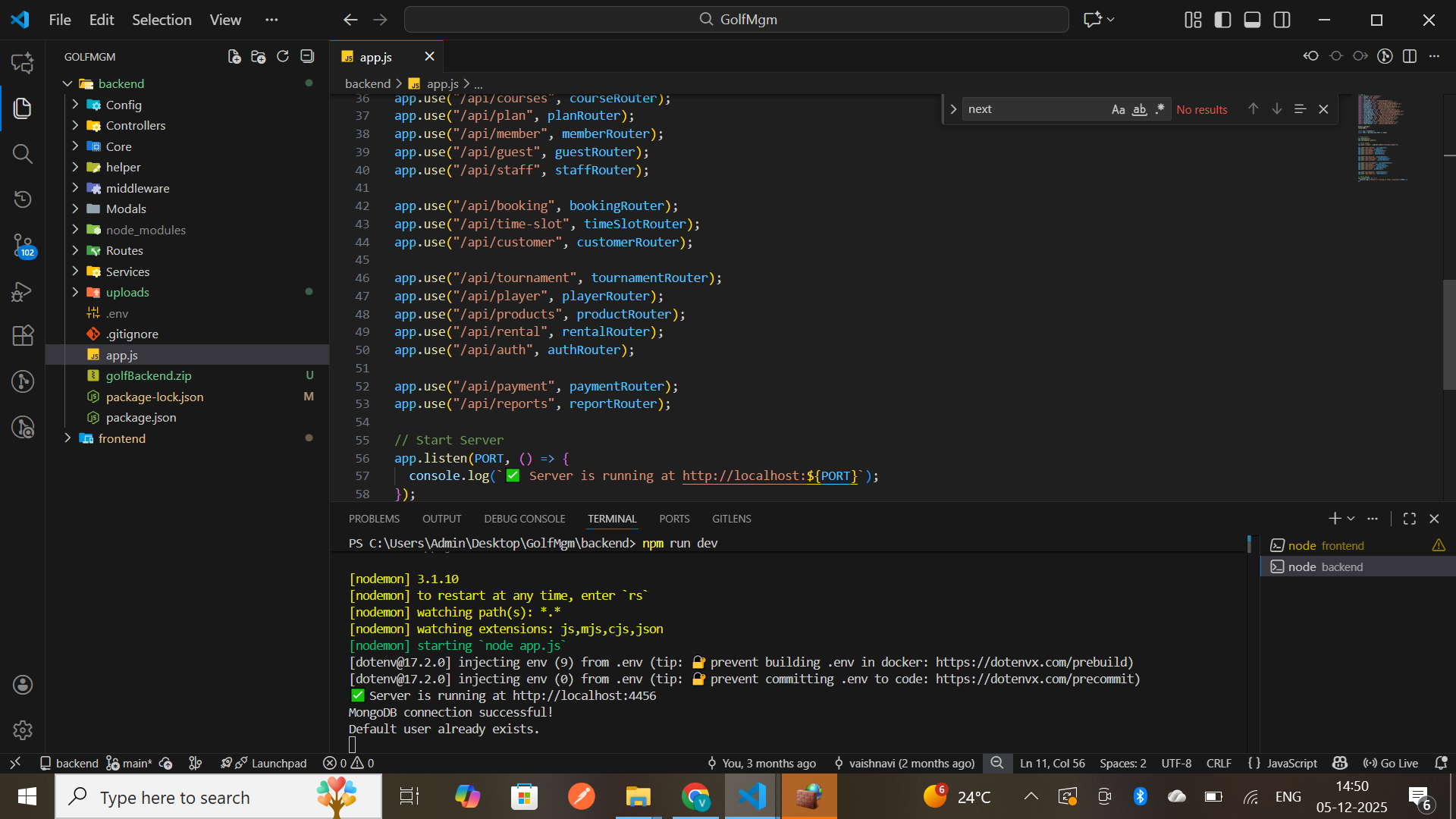Click the split editor right icon
1456x819 pixels.
click(x=1410, y=57)
